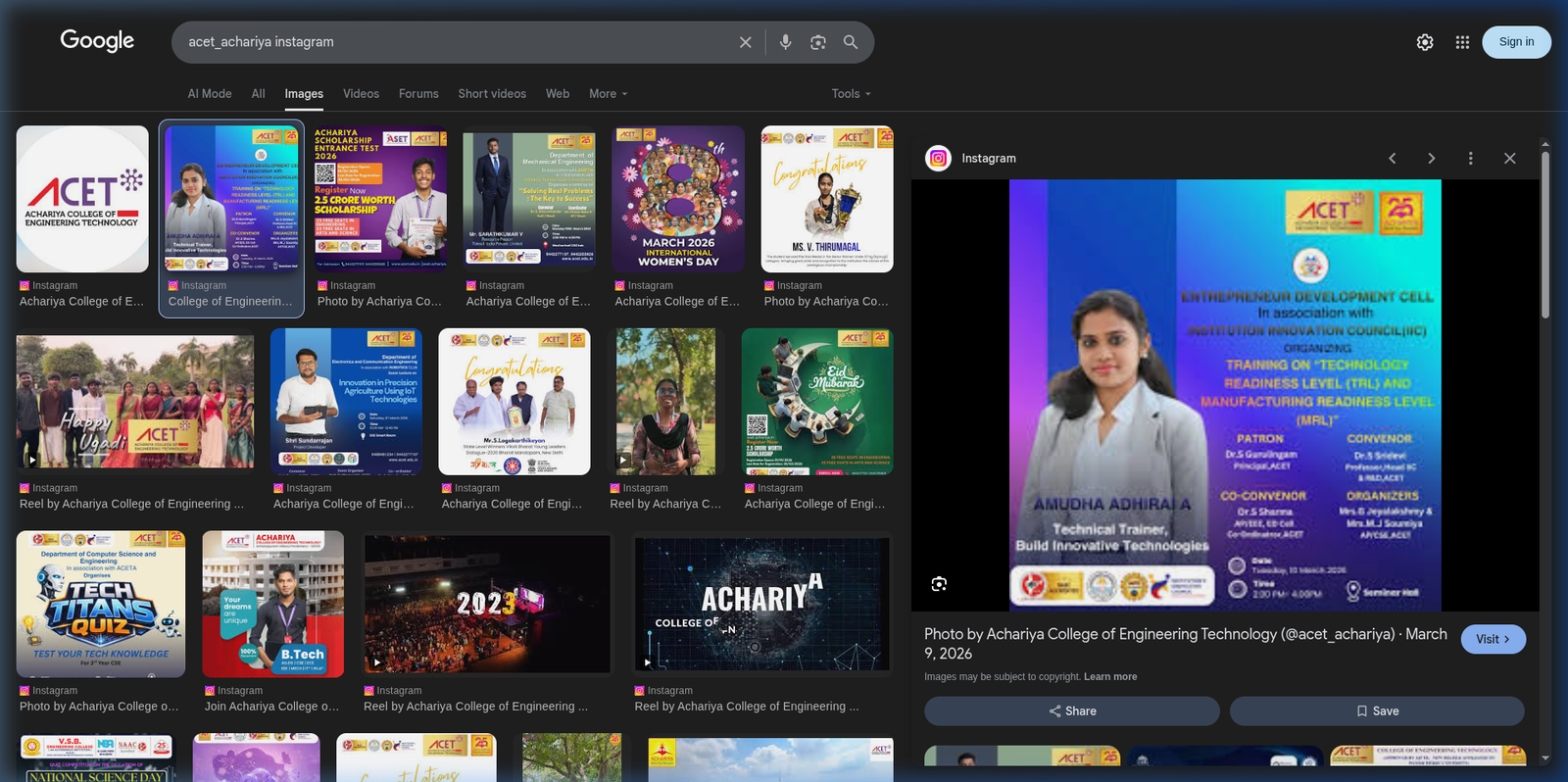Open the 'Join Achariya College o...' link
The image size is (1568, 782).
click(x=271, y=707)
